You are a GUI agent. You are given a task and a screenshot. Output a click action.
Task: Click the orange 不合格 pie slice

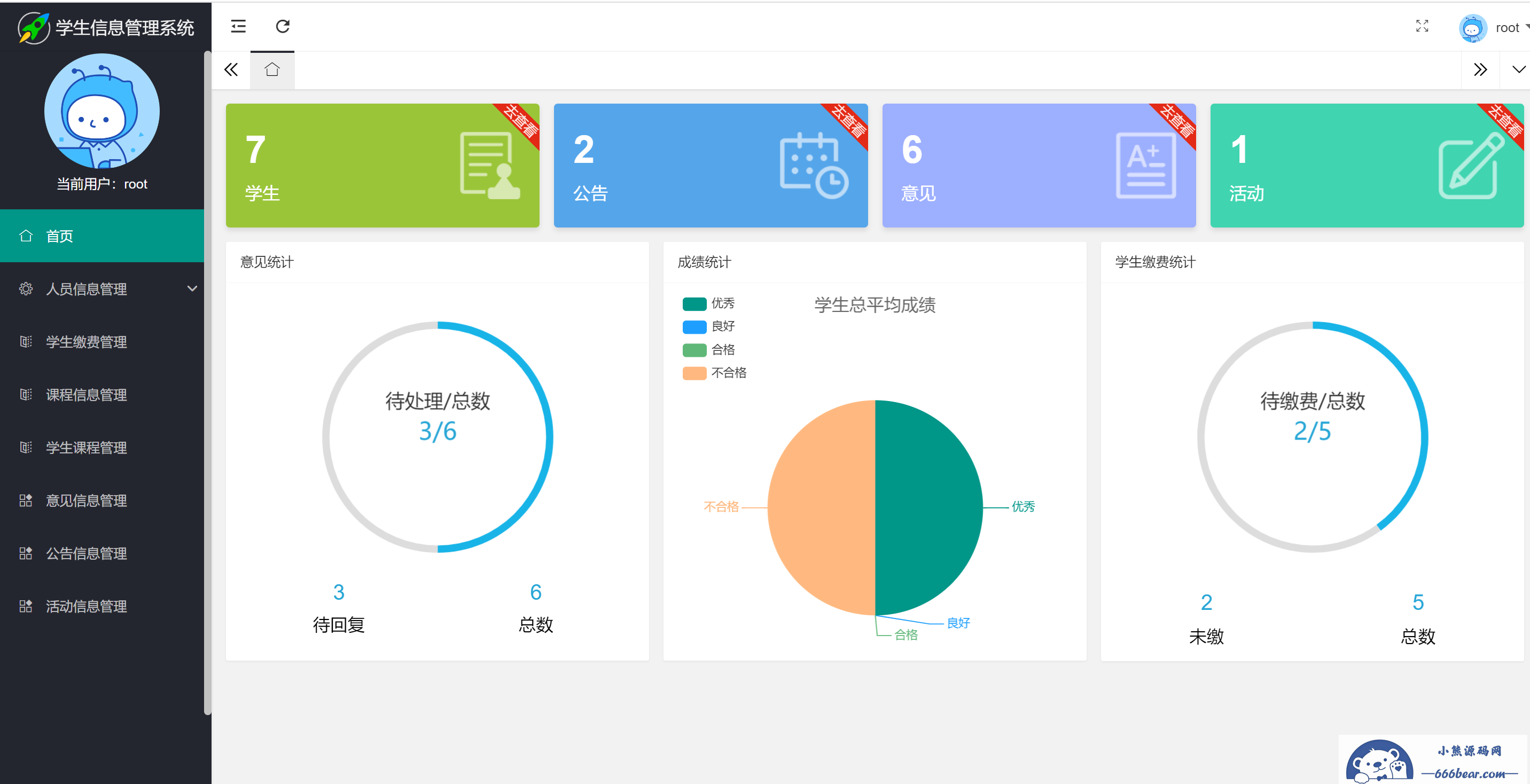coord(822,508)
